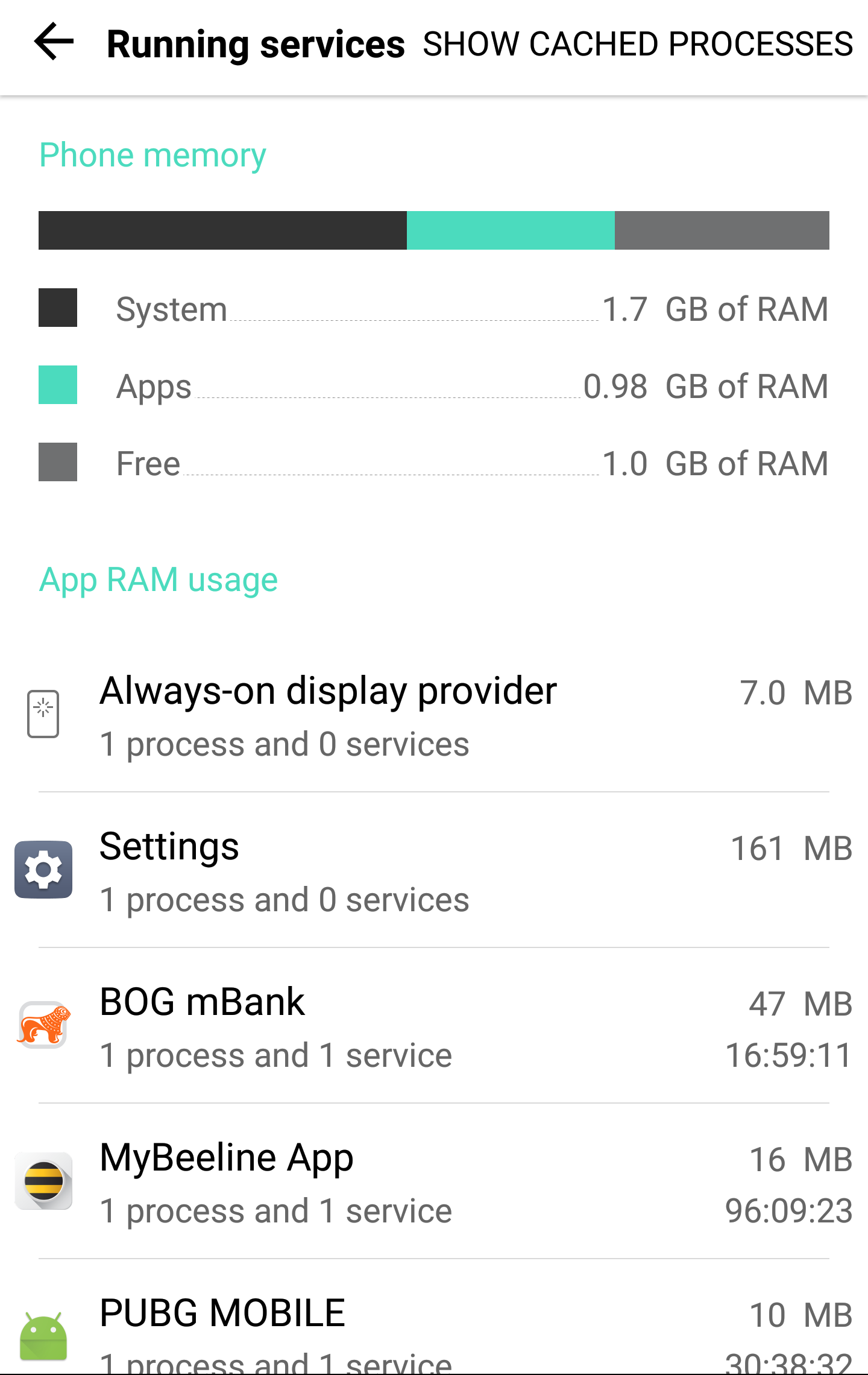
Task: Click the dark System color swatch
Action: click(x=58, y=308)
